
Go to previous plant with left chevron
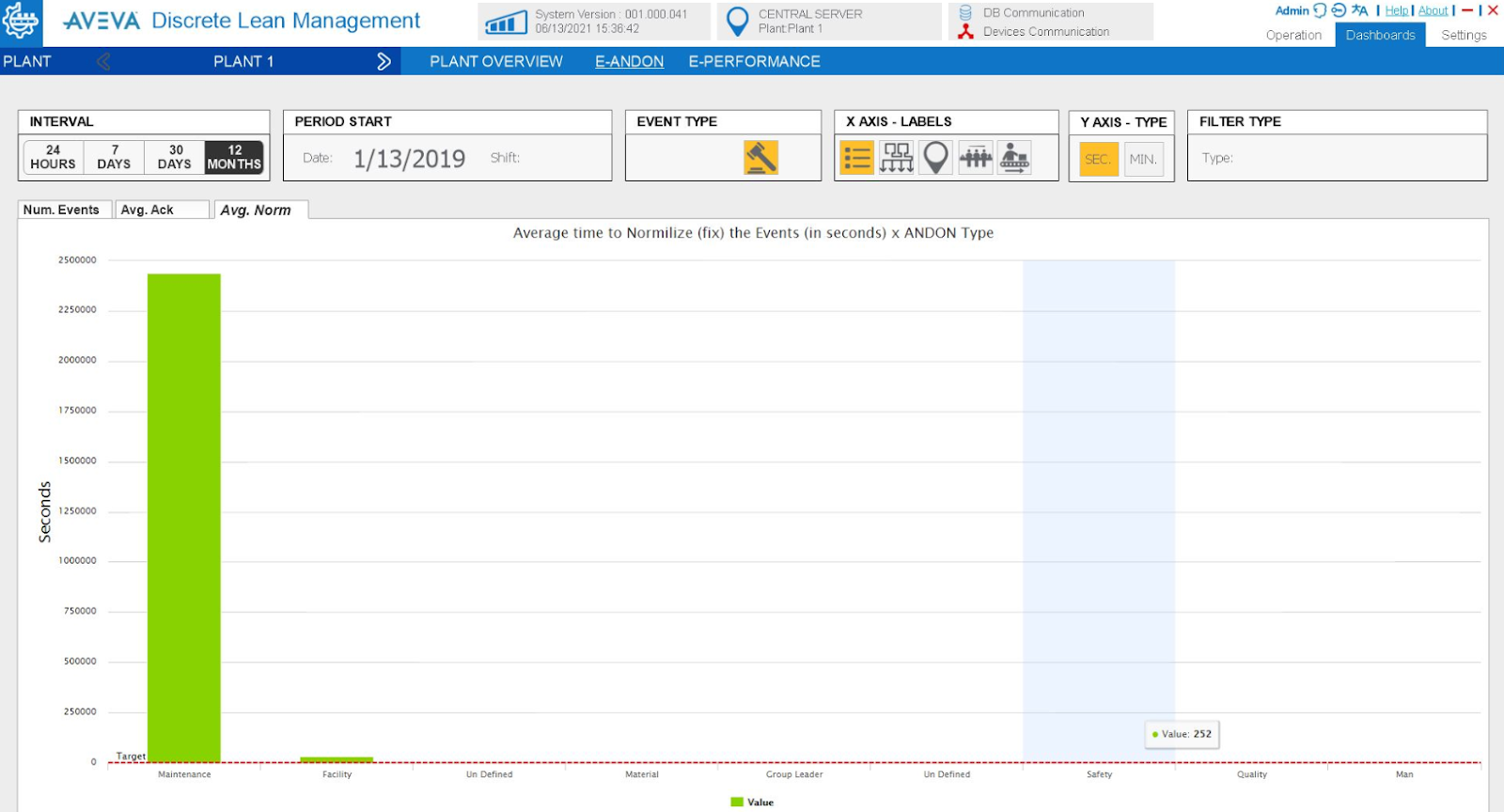coord(103,61)
